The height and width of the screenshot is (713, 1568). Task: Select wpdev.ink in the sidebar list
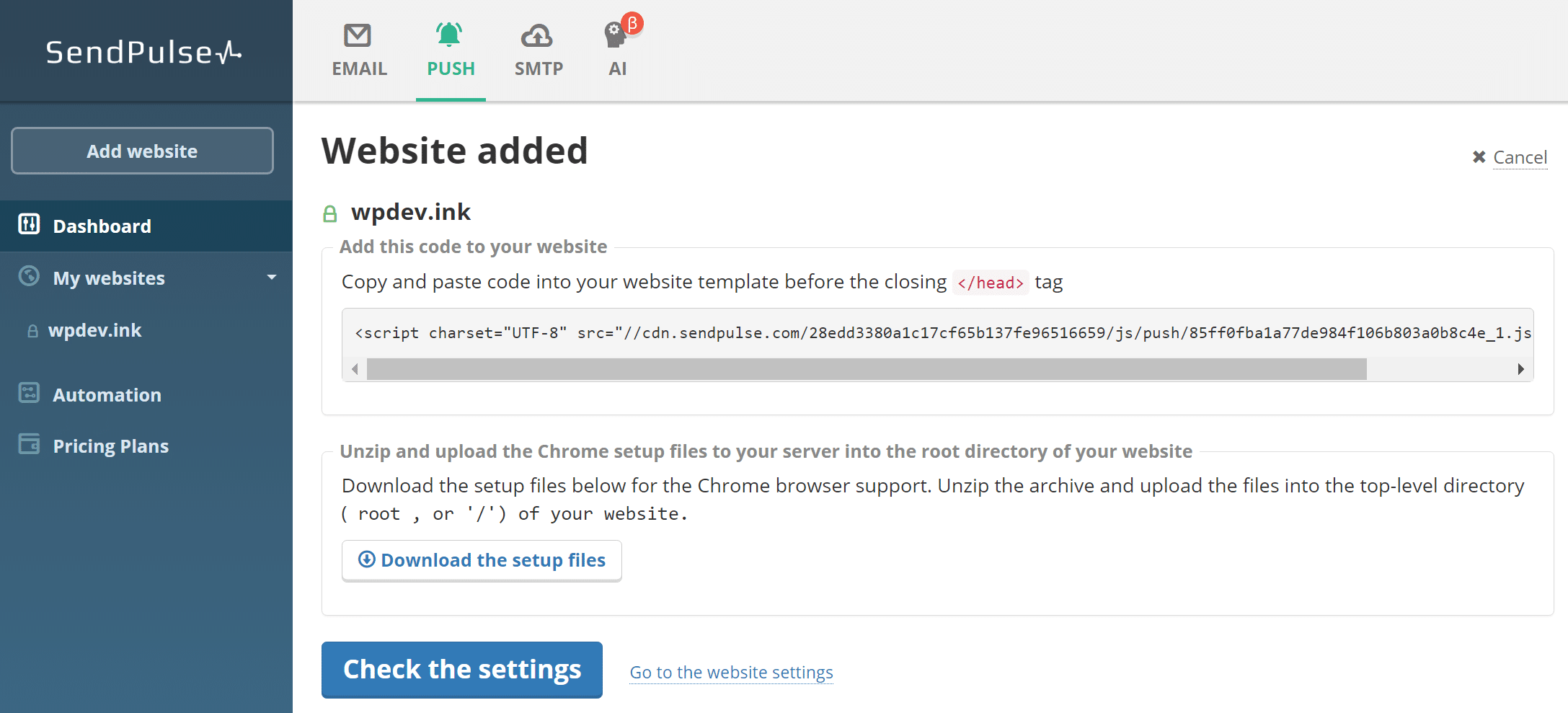tap(94, 330)
